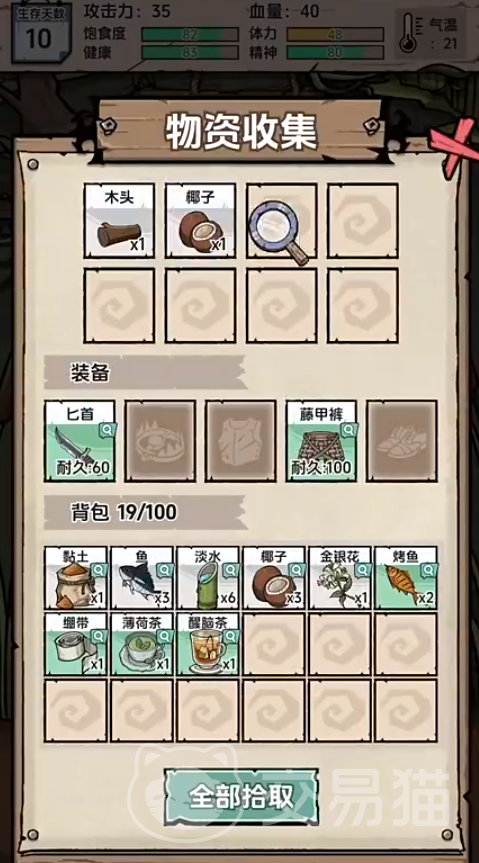
Task: Select the 绷带 bandage roll item
Action: (x=76, y=644)
